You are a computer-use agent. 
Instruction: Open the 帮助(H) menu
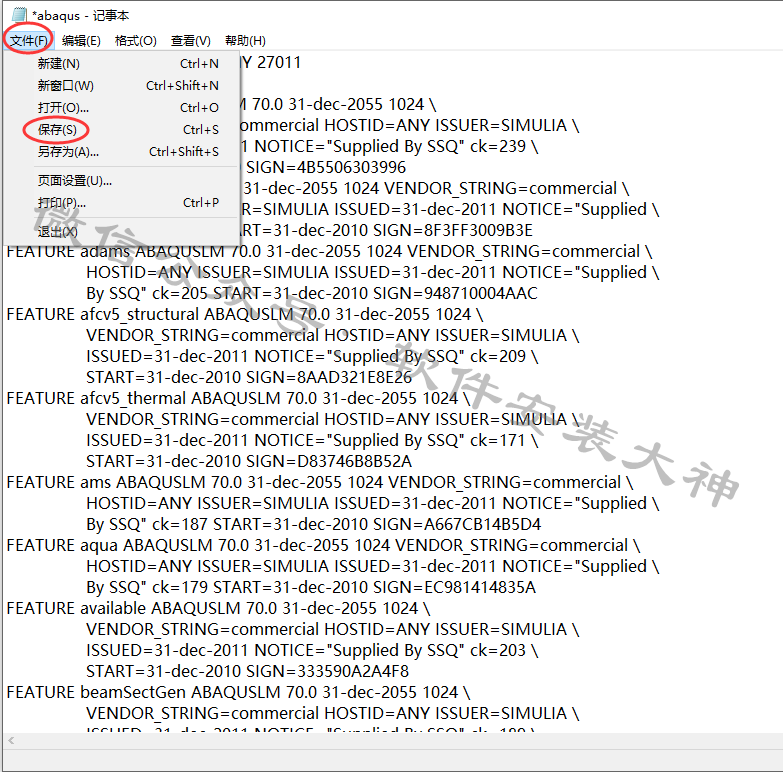(x=245, y=40)
